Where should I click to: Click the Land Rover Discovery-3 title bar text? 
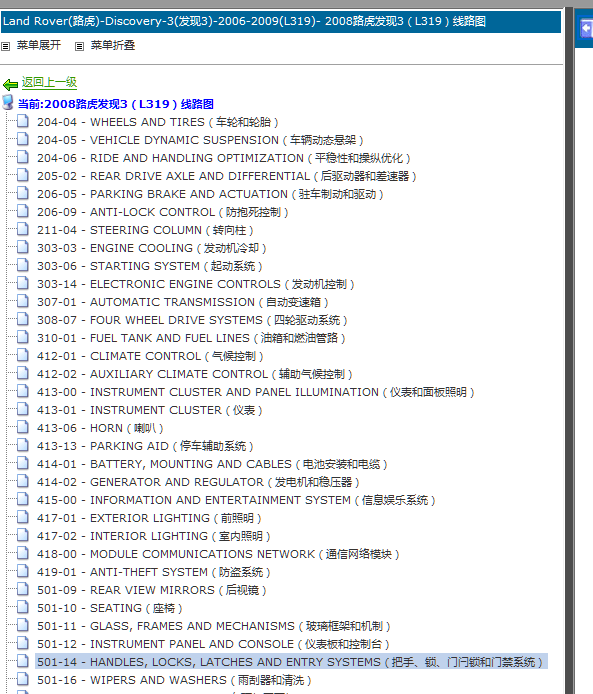point(244,21)
